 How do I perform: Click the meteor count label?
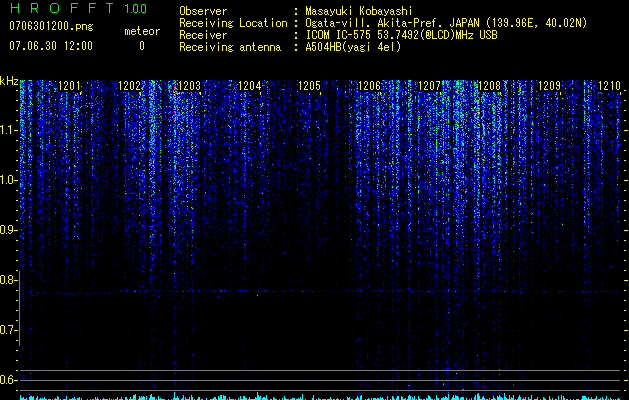142,31
